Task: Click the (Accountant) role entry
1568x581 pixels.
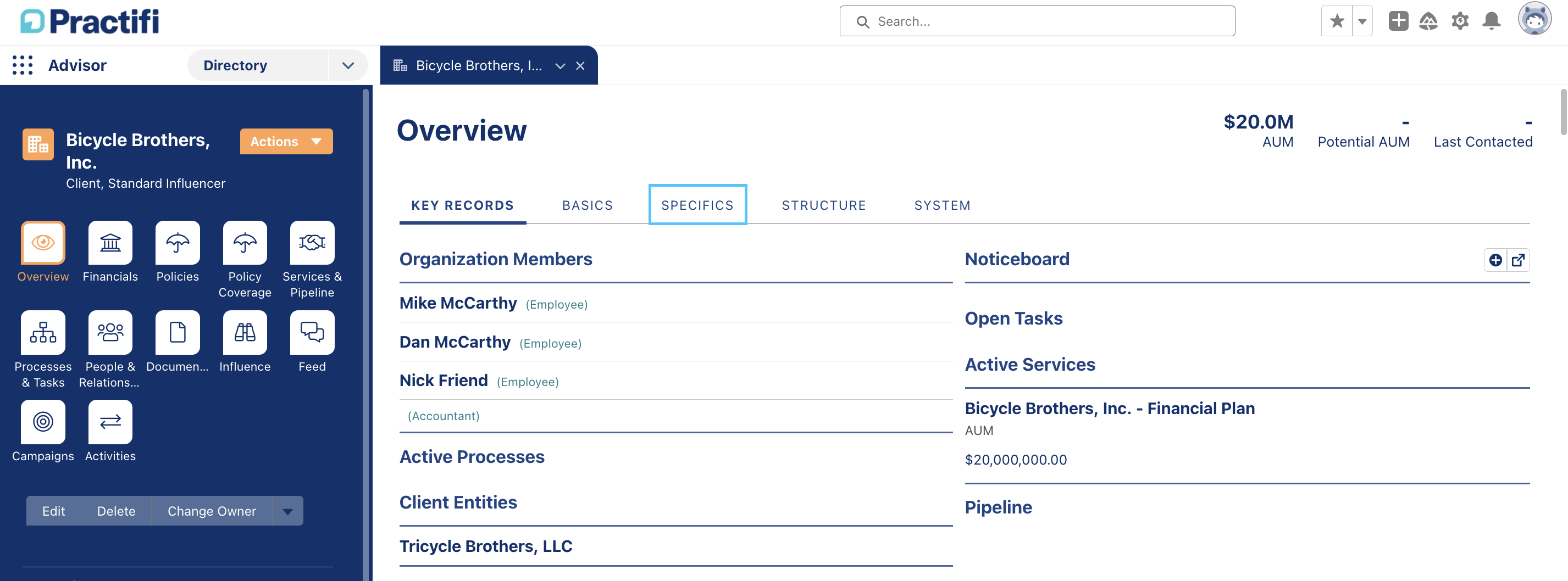Action: point(443,416)
